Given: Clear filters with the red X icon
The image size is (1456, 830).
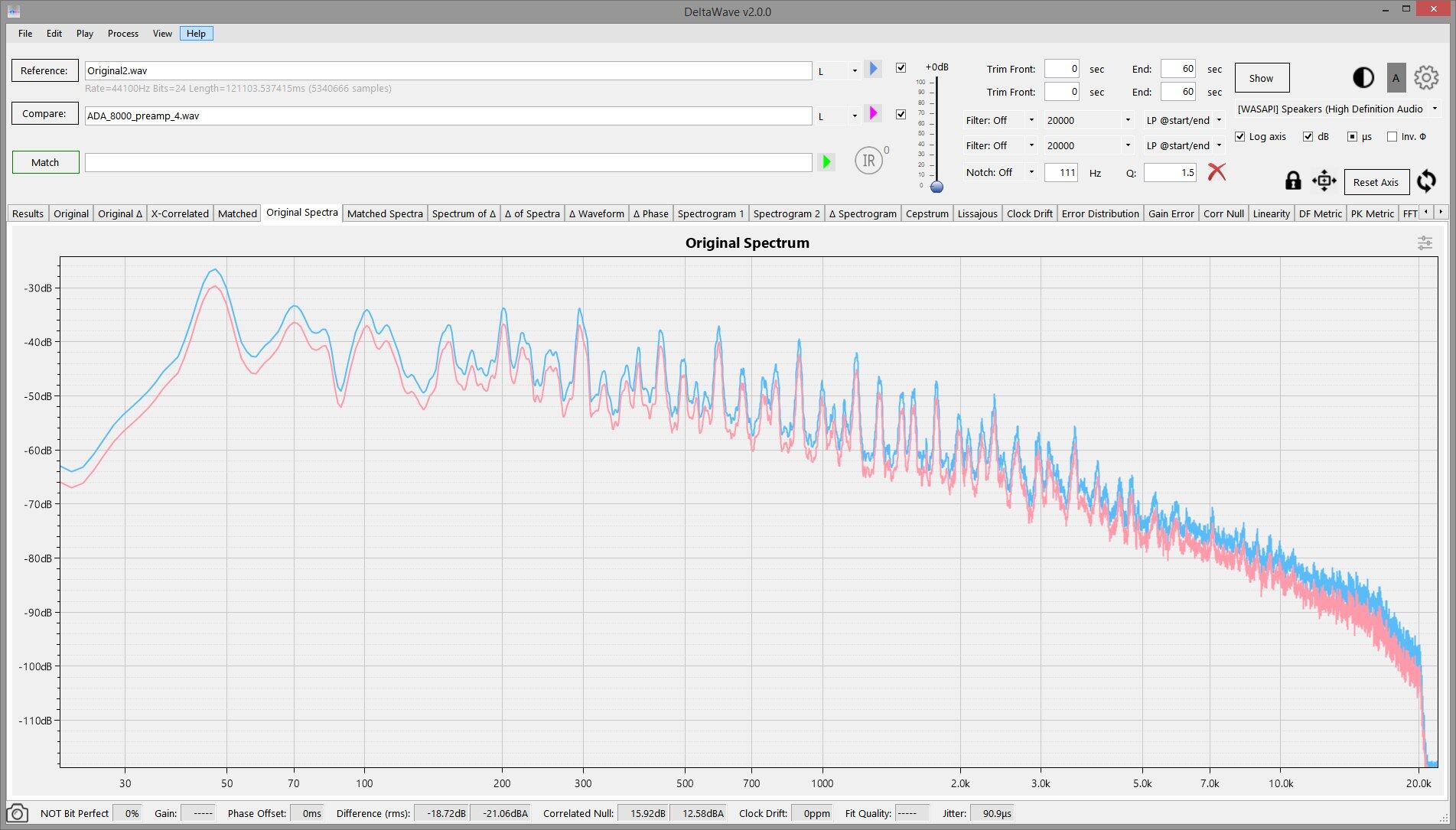Looking at the screenshot, I should point(1217,171).
